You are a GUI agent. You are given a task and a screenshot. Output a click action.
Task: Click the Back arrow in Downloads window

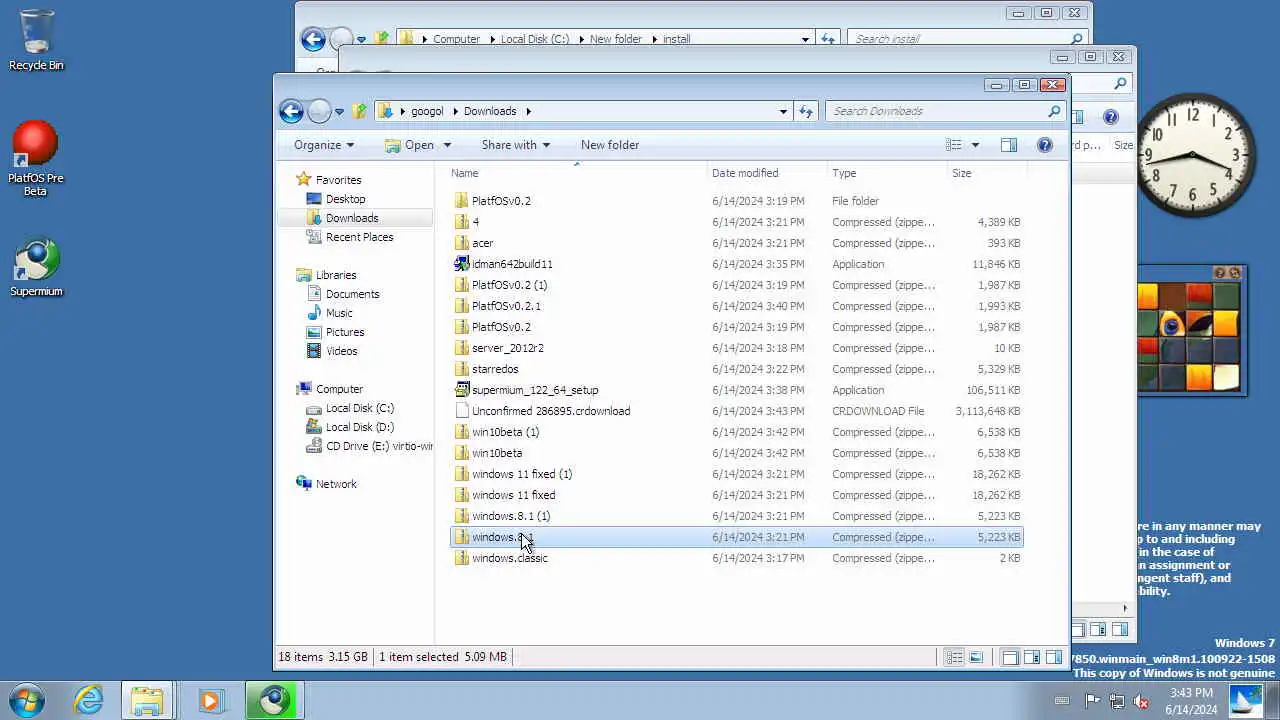point(291,111)
